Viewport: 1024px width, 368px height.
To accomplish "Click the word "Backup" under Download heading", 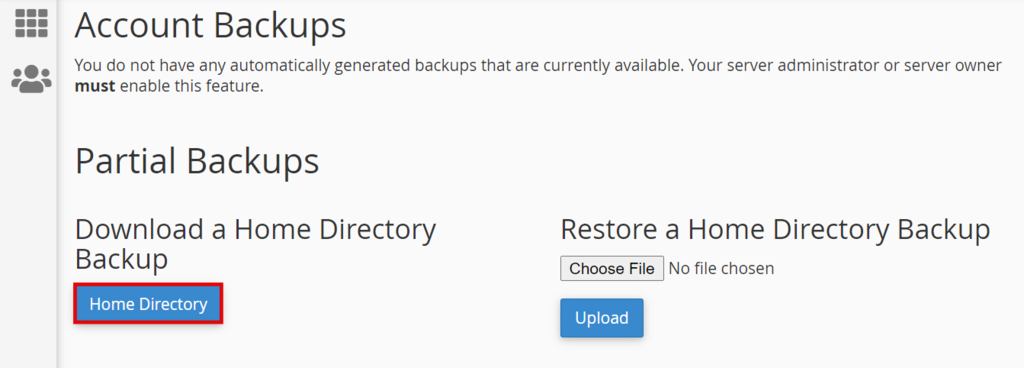I will 121,259.
